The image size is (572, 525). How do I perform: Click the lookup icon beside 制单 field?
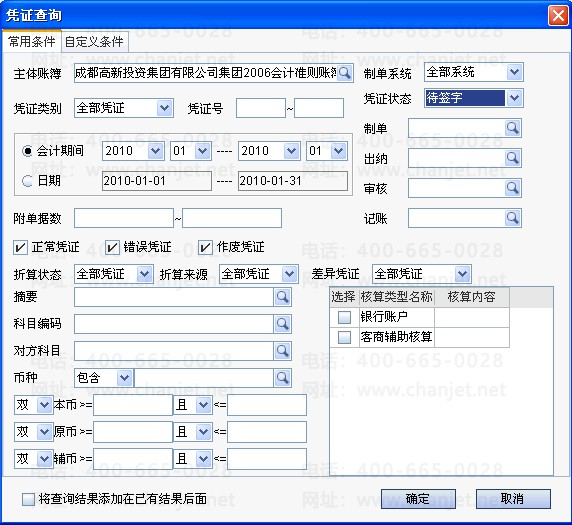tap(513, 128)
